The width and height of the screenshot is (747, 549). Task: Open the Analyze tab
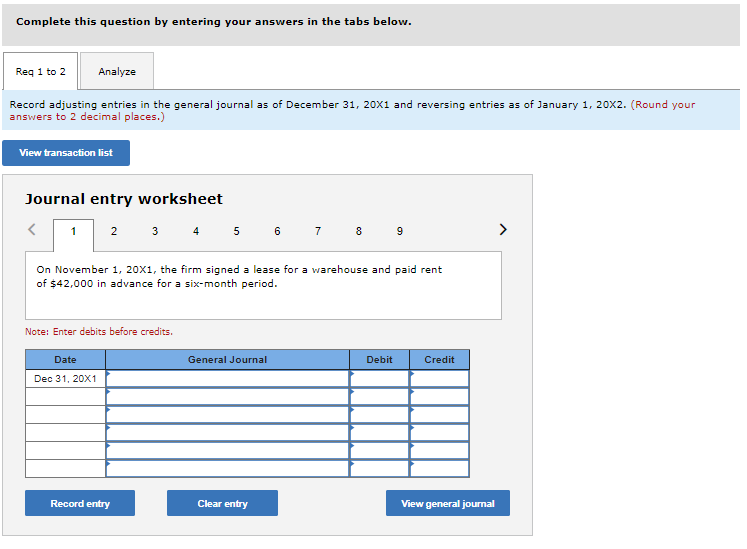[117, 71]
